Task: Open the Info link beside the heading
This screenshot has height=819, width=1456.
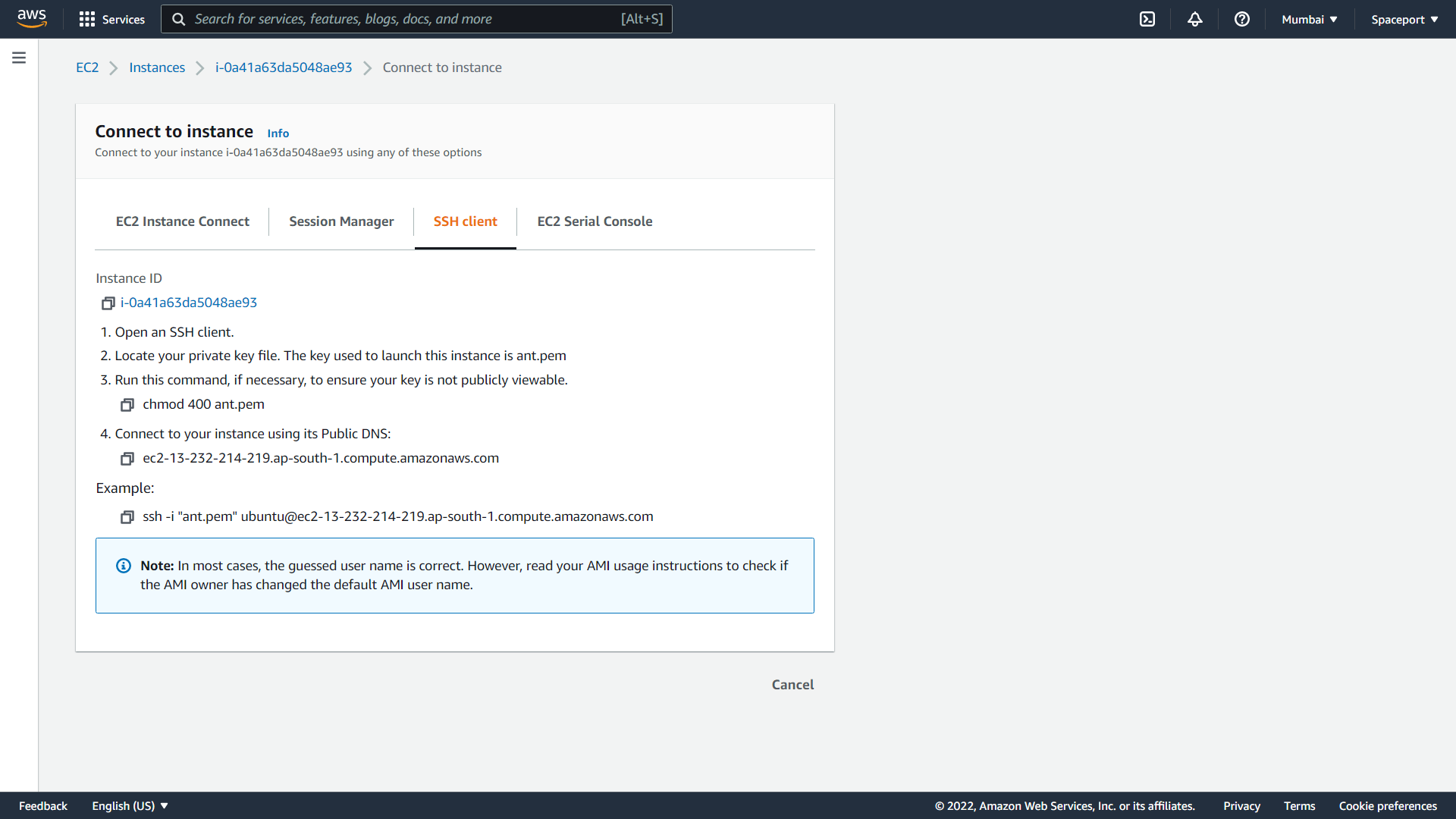Action: (278, 133)
